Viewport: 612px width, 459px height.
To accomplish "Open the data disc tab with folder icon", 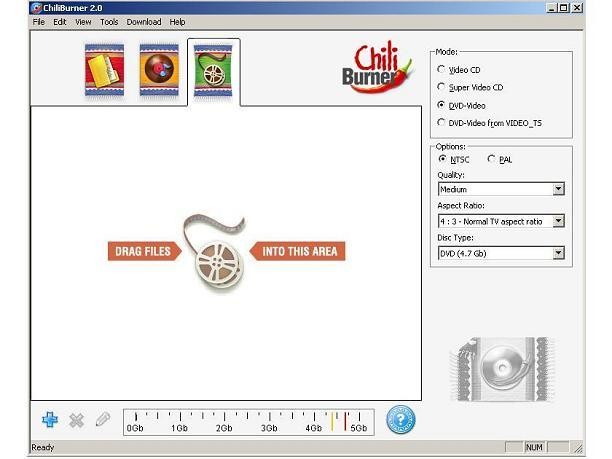I will click(104, 70).
